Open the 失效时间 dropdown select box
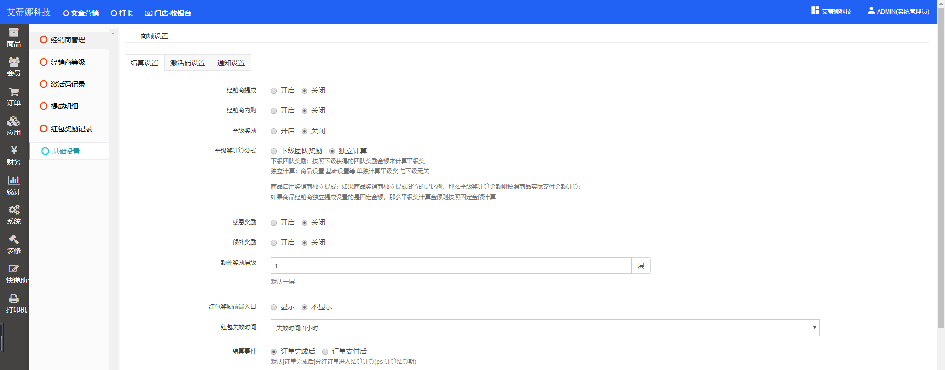The image size is (945, 370). [545, 327]
